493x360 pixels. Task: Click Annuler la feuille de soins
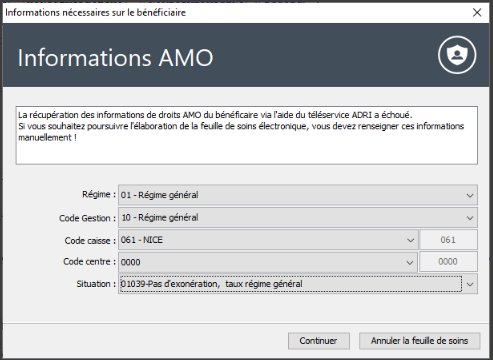(x=420, y=341)
